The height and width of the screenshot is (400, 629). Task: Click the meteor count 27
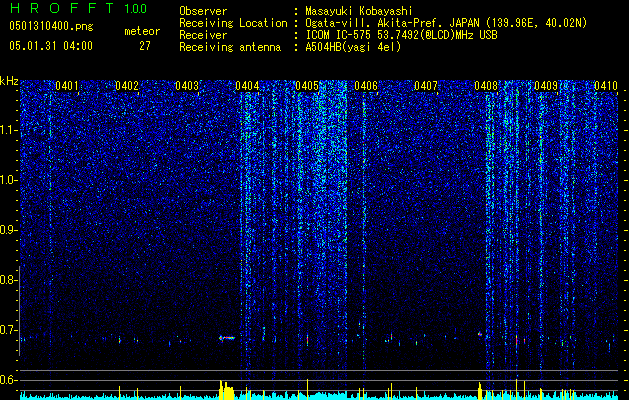(x=145, y=46)
